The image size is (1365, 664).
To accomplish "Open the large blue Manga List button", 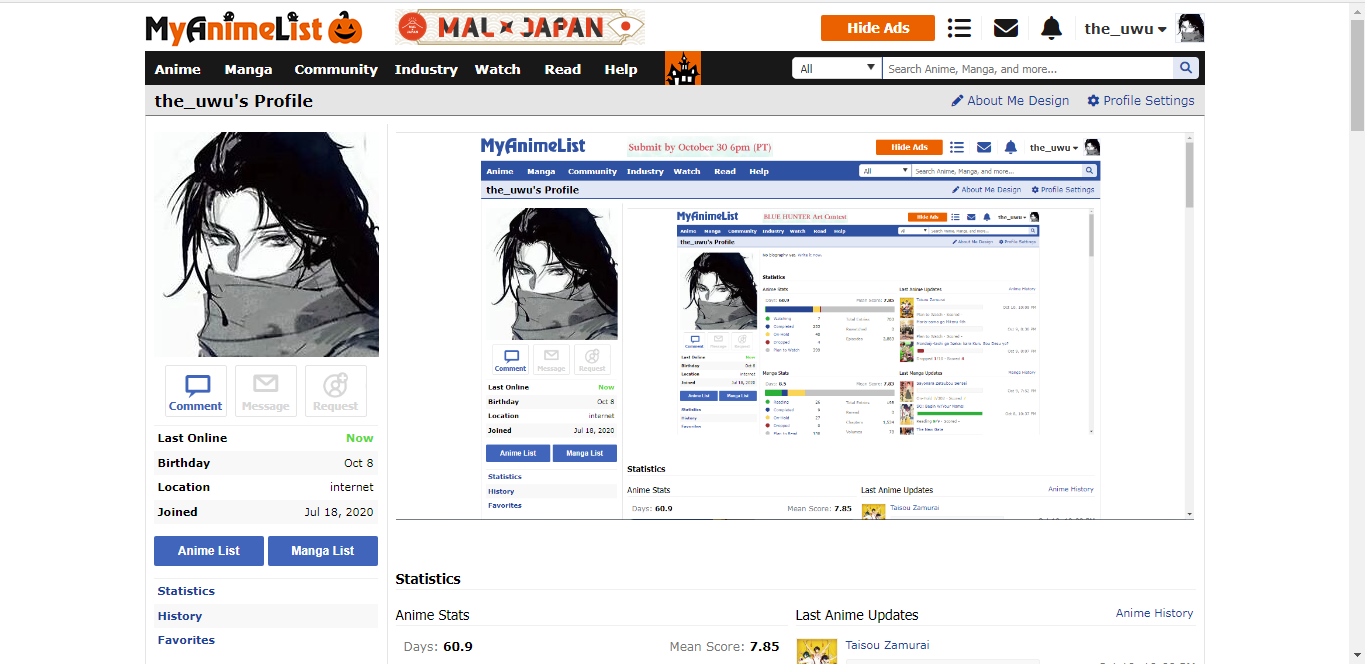I will pyautogui.click(x=323, y=551).
